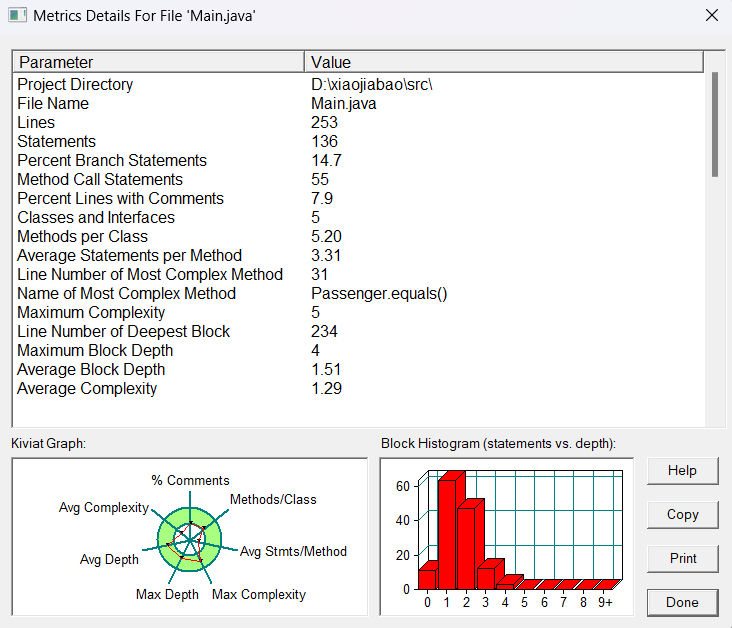Click the histogram bar for depth 2

click(466, 549)
